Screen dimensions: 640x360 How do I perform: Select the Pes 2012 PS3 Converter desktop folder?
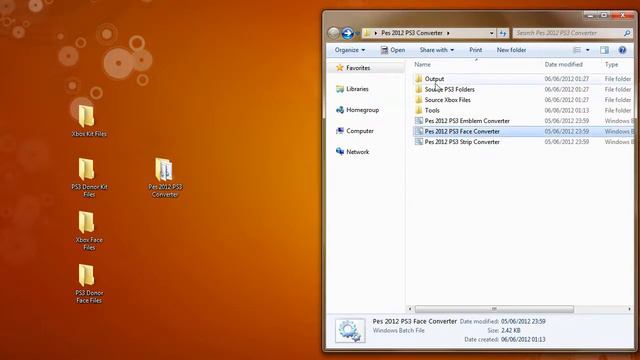[x=164, y=177]
